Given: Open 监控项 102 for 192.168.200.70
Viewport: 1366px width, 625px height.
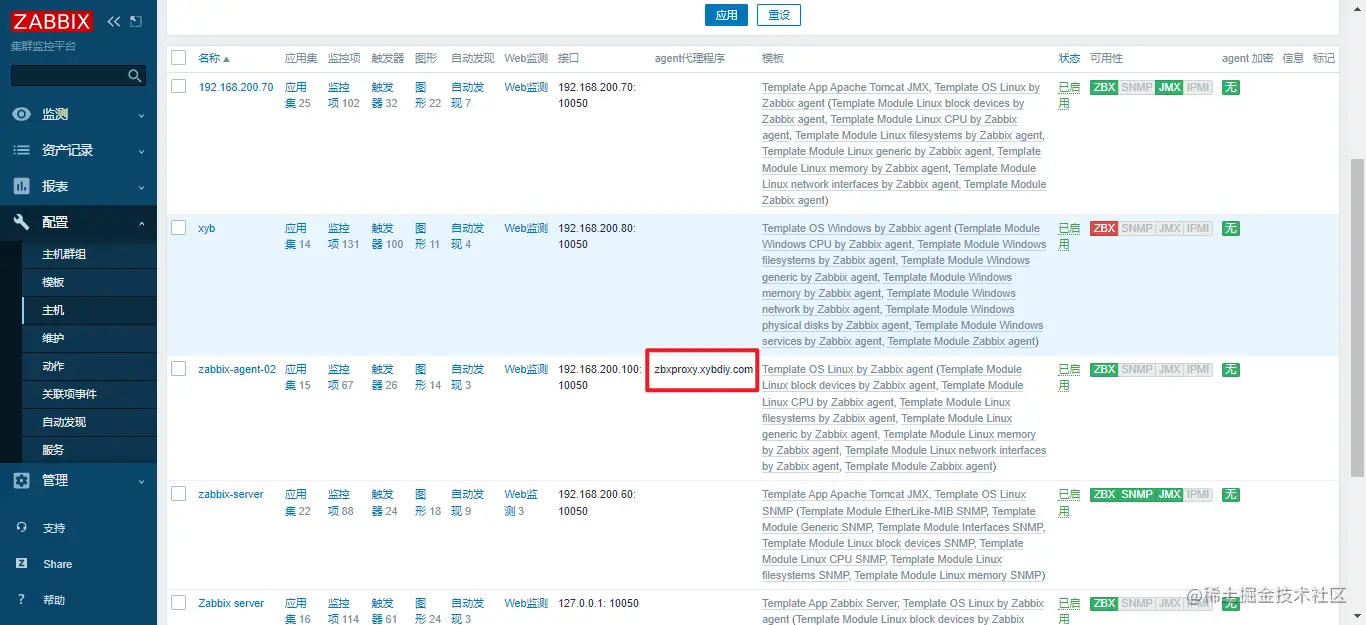Looking at the screenshot, I should click(x=343, y=95).
